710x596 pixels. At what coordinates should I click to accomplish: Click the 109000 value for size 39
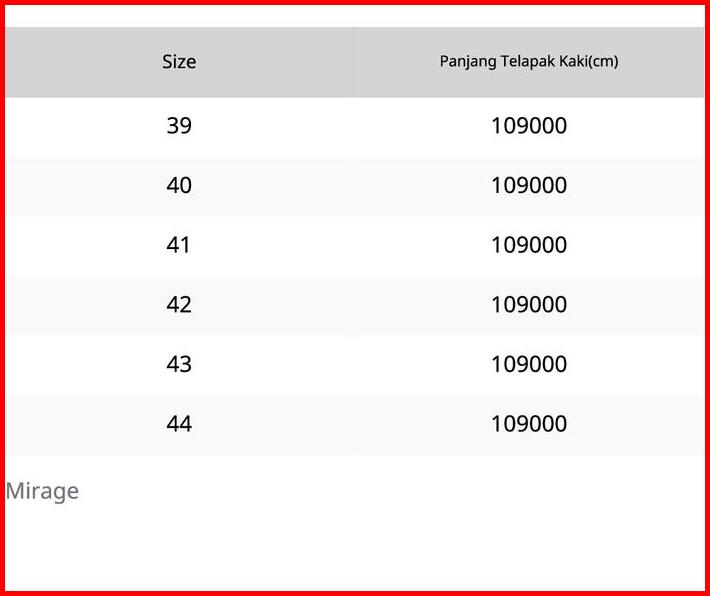pos(529,126)
